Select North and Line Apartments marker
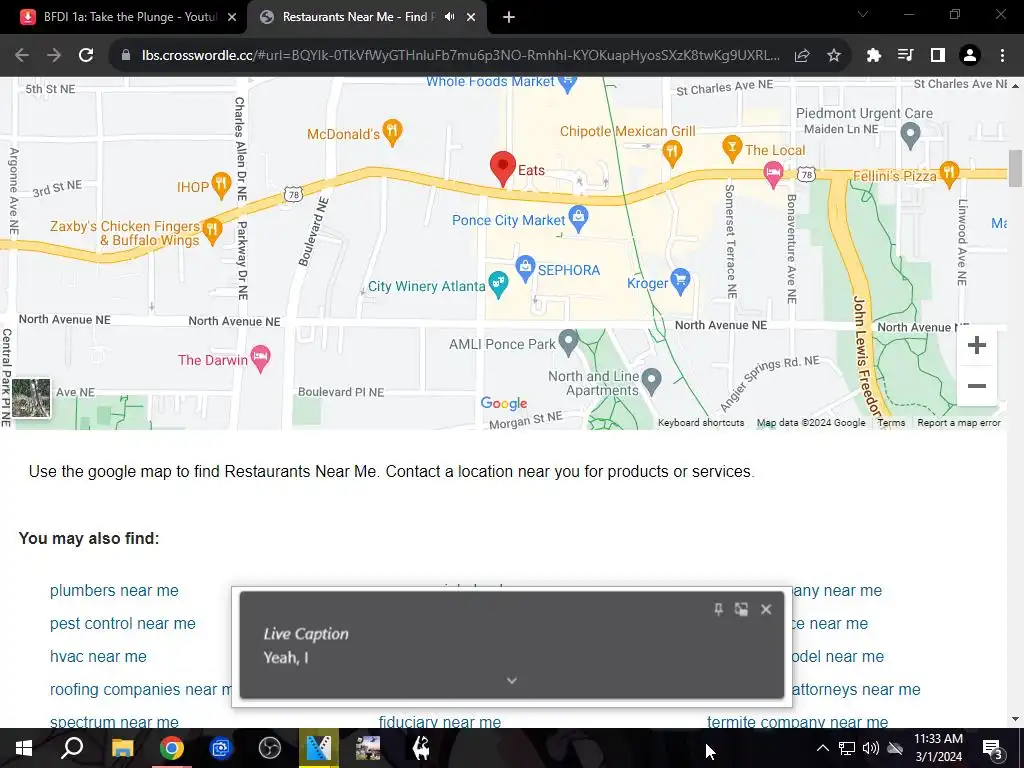Viewport: 1024px width, 768px height. coord(651,381)
